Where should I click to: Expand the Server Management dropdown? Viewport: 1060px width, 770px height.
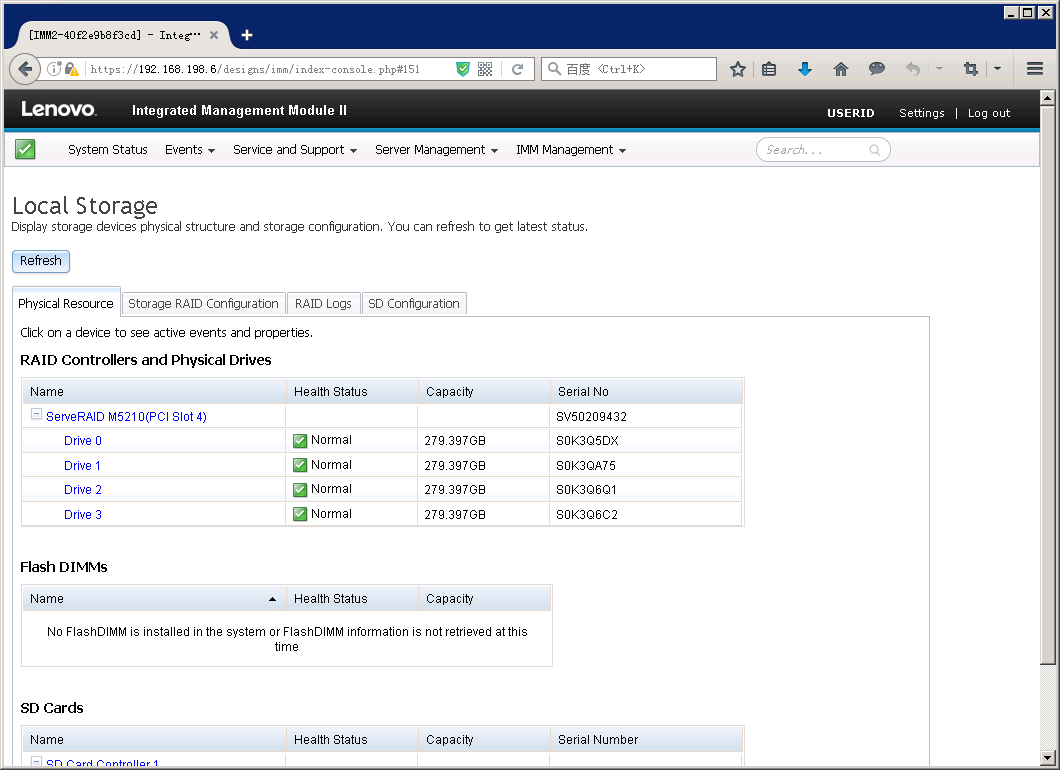coord(436,150)
